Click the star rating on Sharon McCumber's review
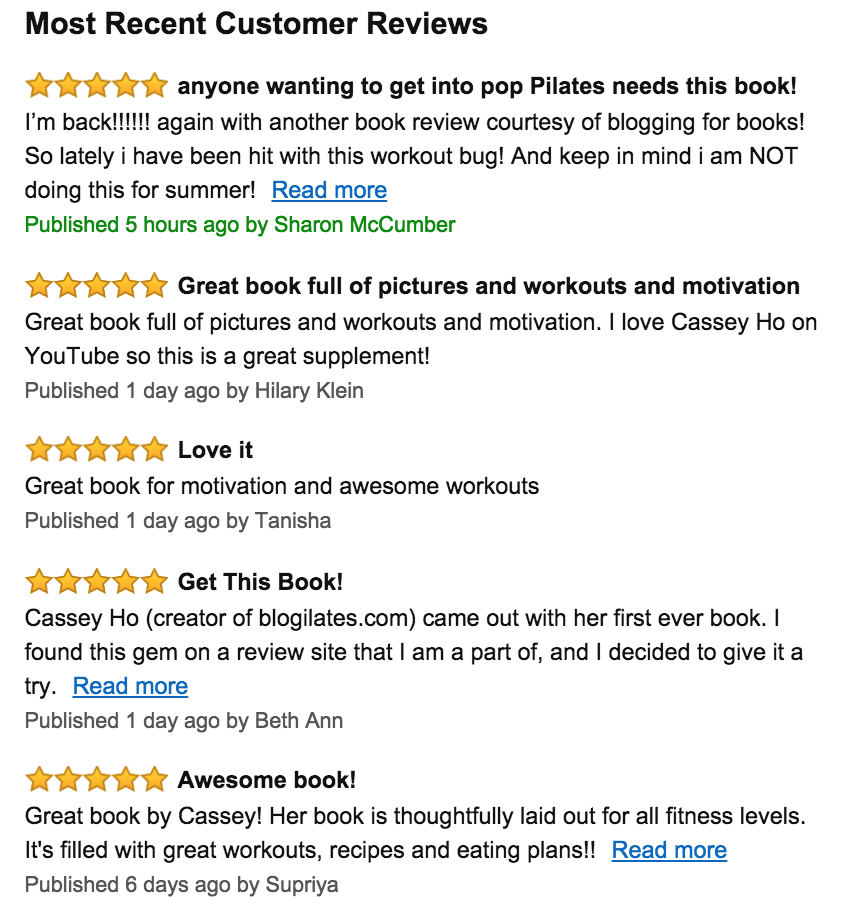846x914 pixels. [96, 86]
